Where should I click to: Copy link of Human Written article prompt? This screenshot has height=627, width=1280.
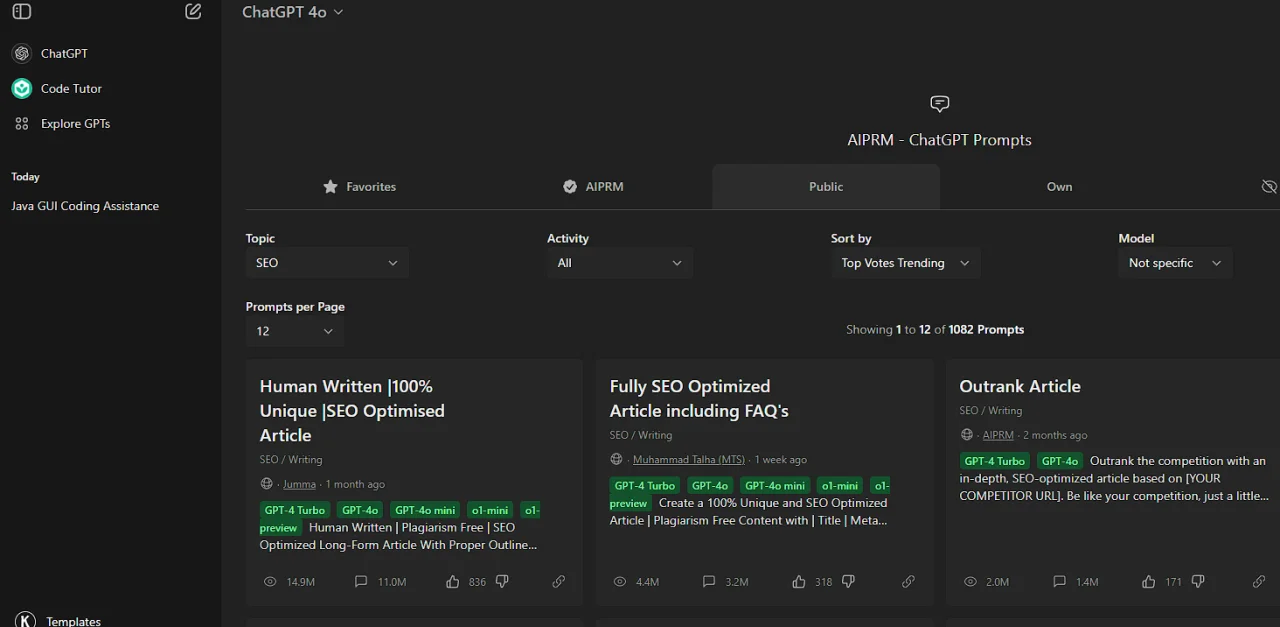[x=558, y=581]
